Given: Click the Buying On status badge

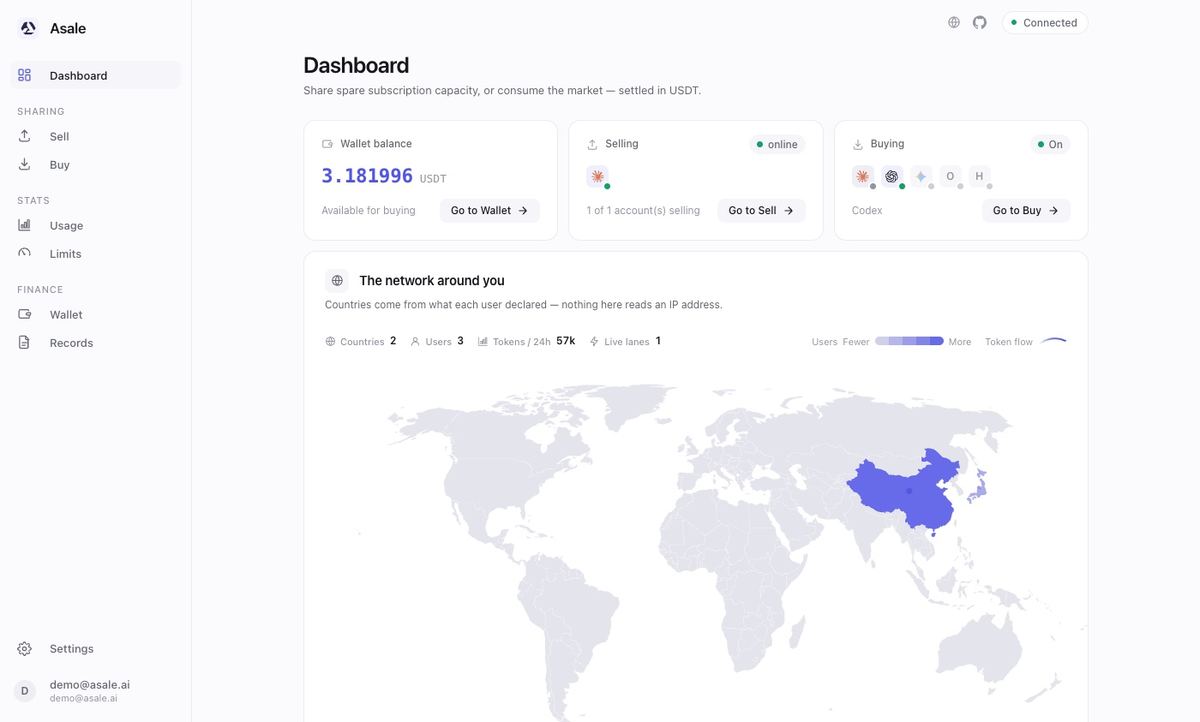Looking at the screenshot, I should (1050, 144).
